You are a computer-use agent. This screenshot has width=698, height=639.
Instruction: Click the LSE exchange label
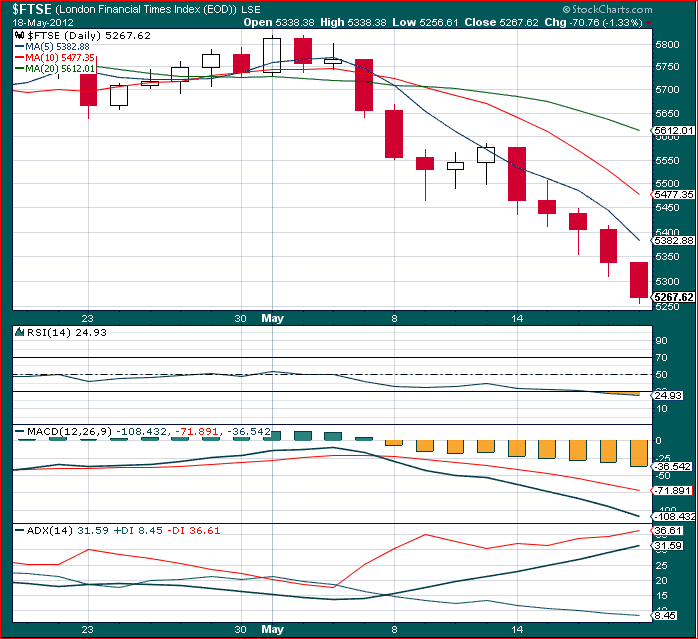tap(251, 9)
